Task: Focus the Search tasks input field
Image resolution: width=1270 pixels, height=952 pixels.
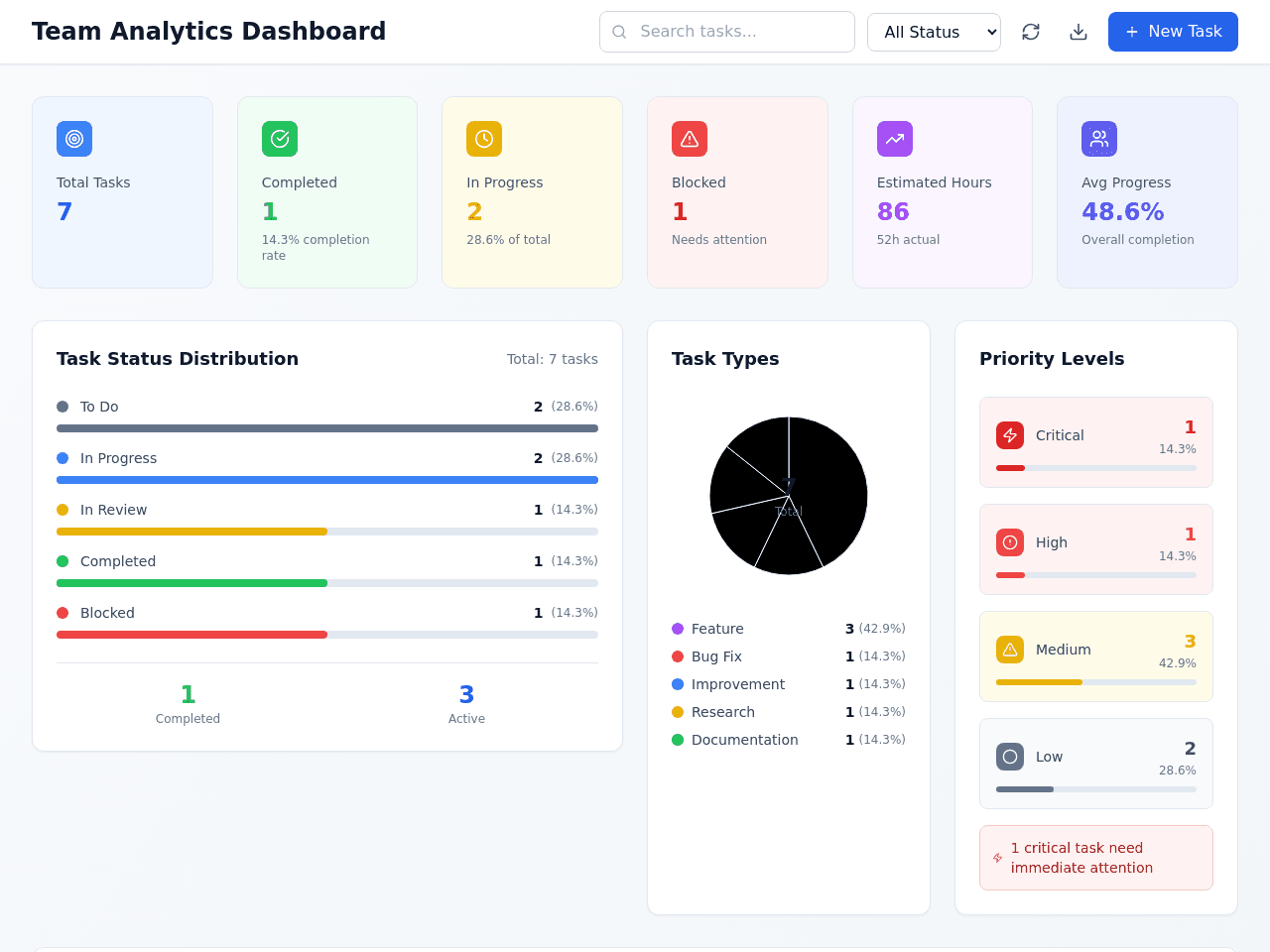Action: tap(727, 32)
